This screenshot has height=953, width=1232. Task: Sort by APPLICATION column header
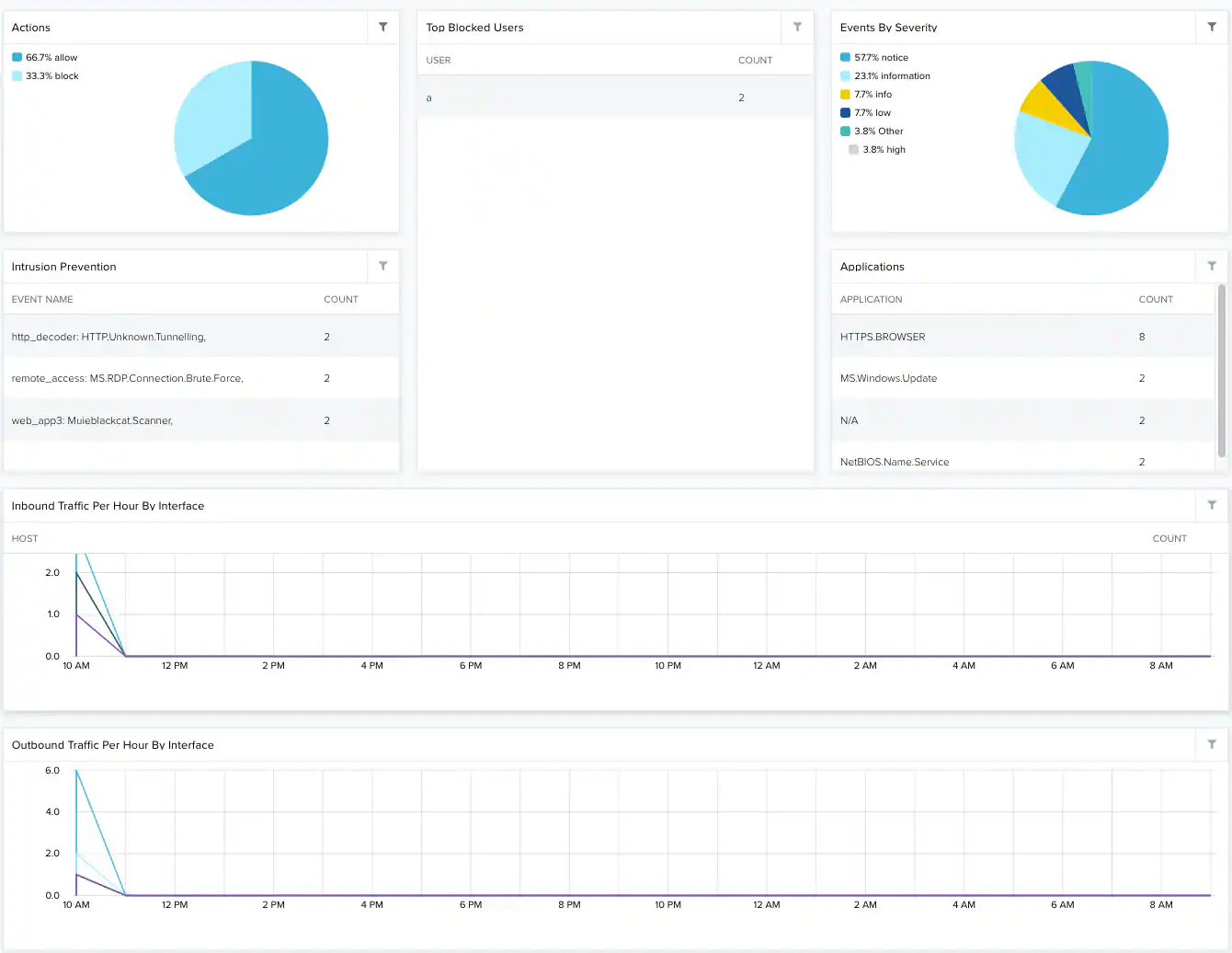tap(871, 299)
